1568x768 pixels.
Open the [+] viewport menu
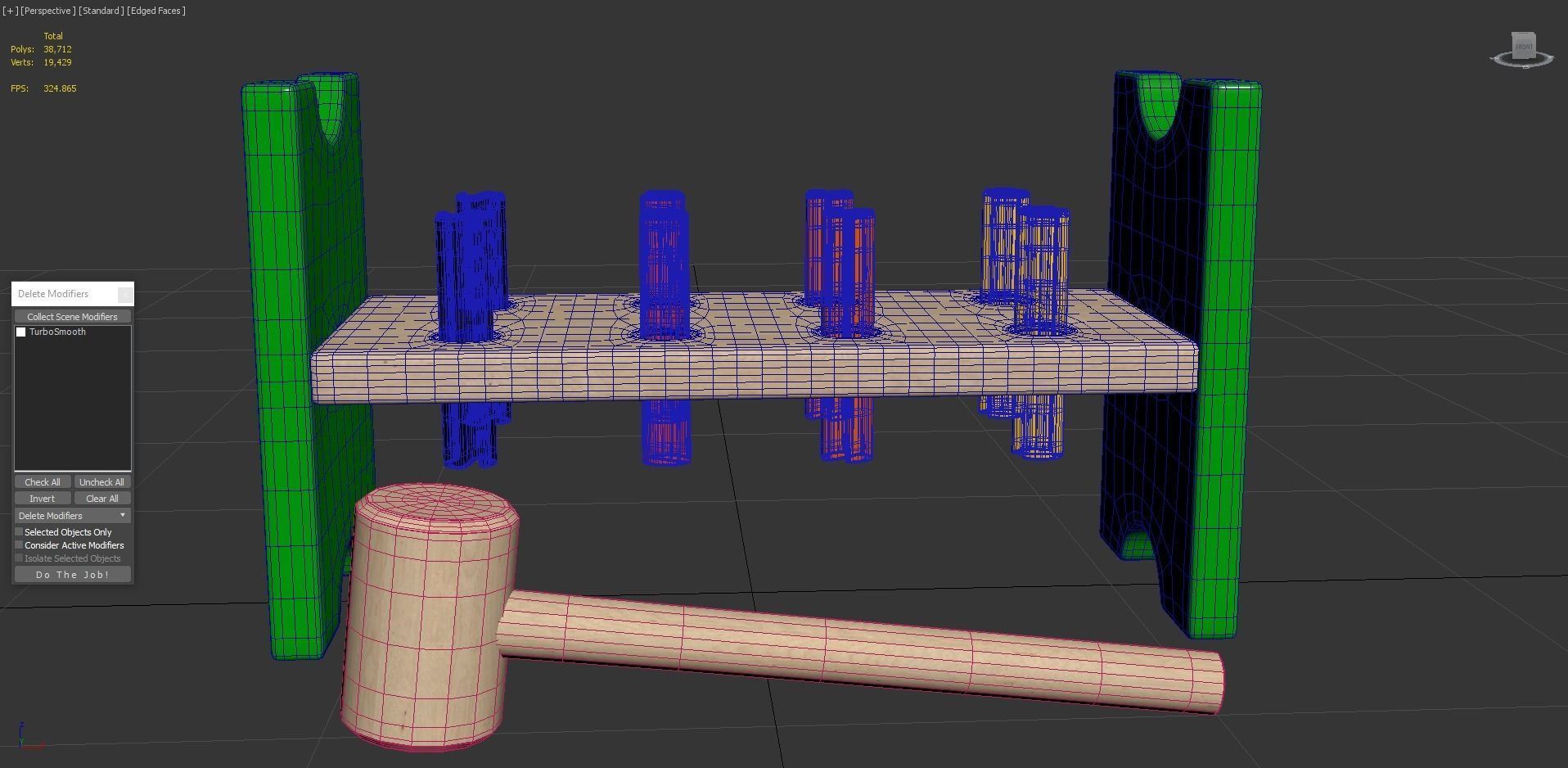[10, 11]
